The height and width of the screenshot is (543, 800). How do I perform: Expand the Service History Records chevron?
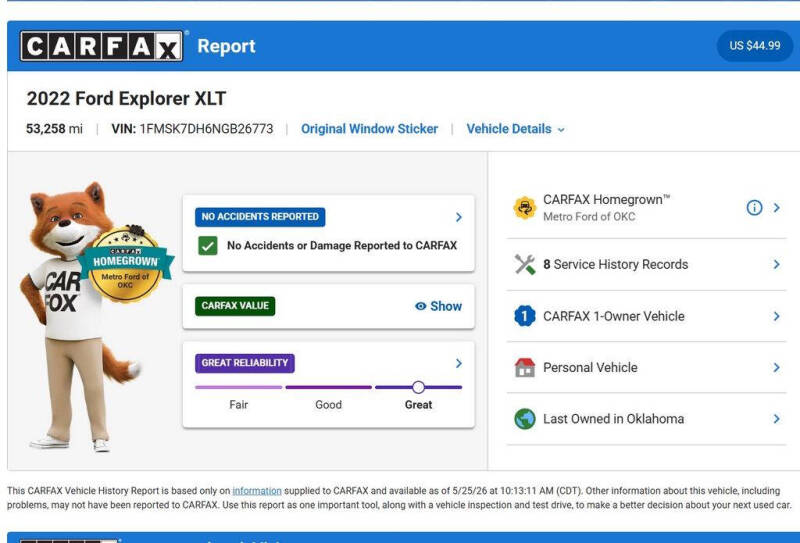777,264
